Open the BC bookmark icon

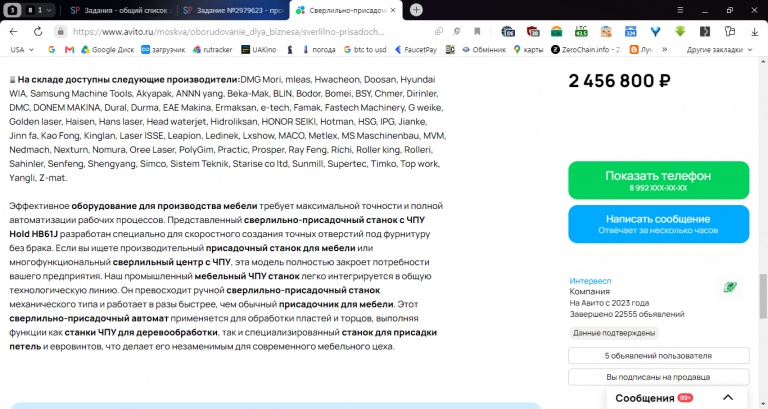coord(450,49)
